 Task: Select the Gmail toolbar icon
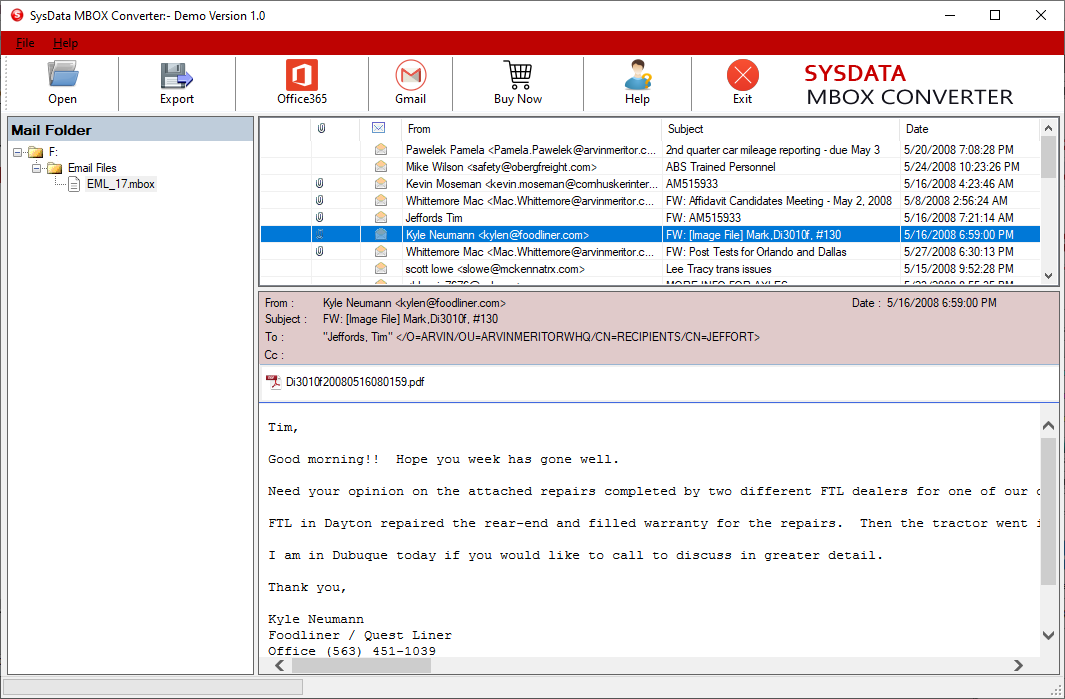click(x=410, y=75)
